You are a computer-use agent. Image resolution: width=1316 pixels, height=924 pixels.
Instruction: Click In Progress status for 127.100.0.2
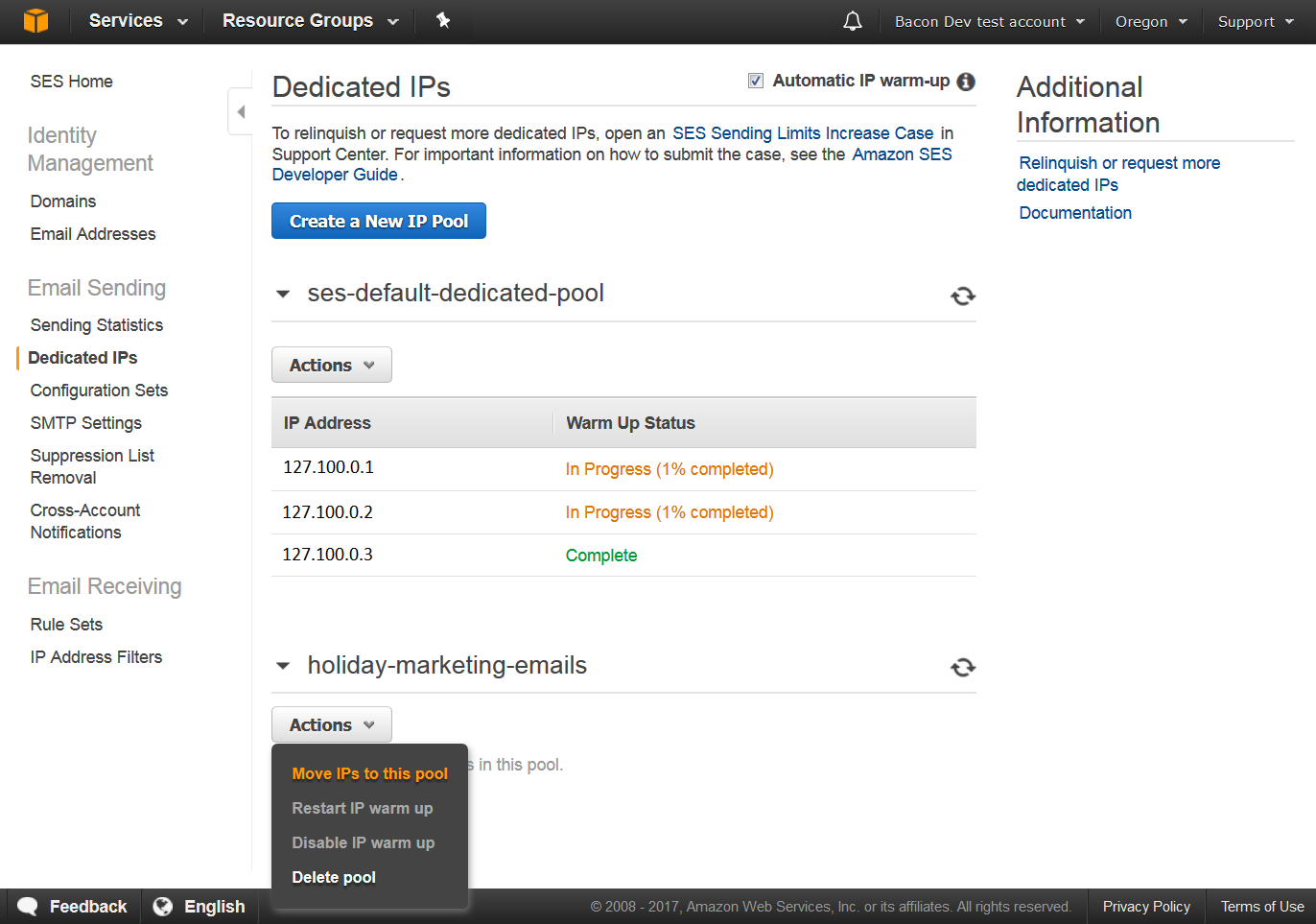(670, 512)
